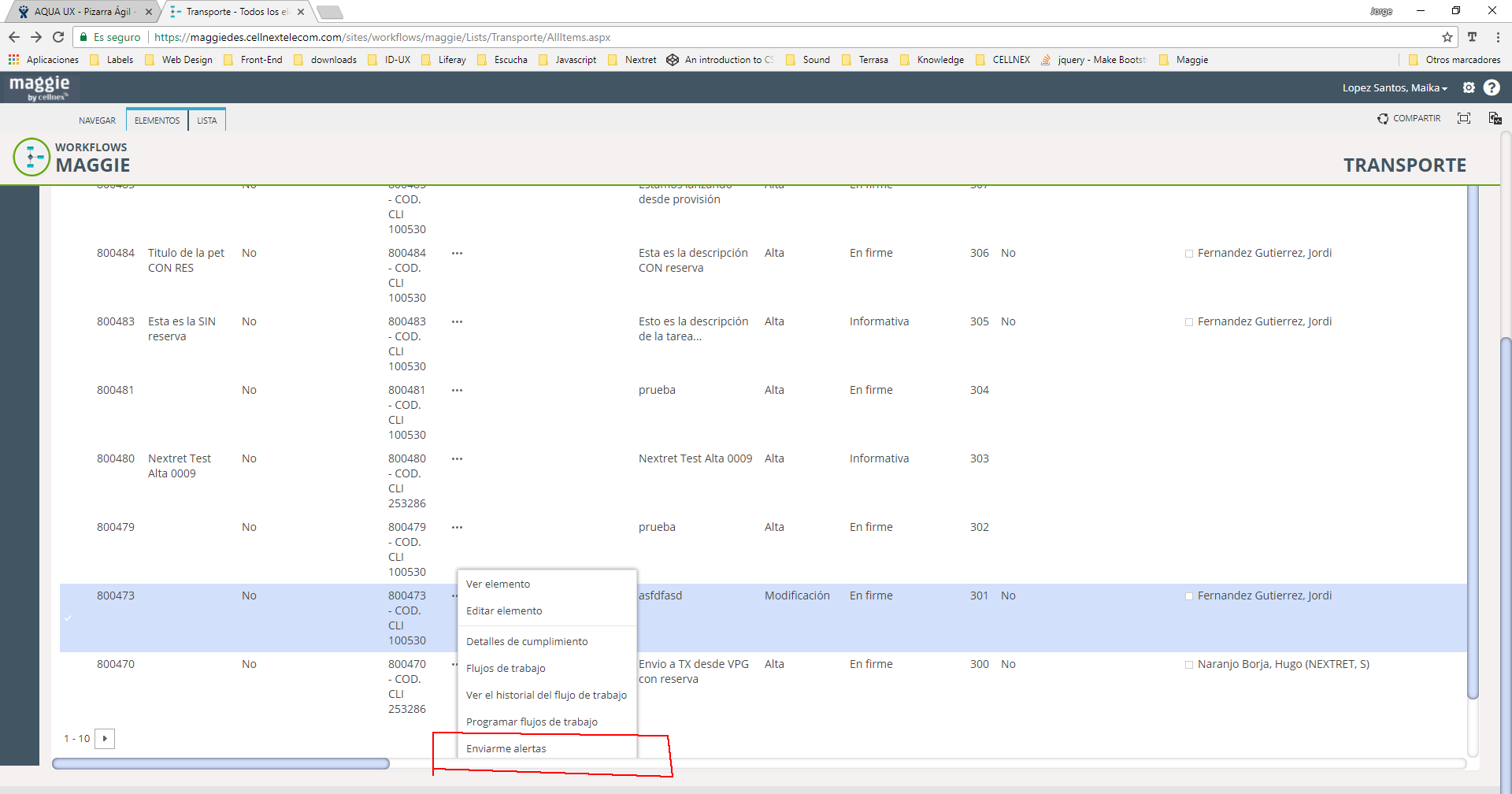Open Javascript bookmarks folder
The image size is (1512, 794).
[x=567, y=60]
